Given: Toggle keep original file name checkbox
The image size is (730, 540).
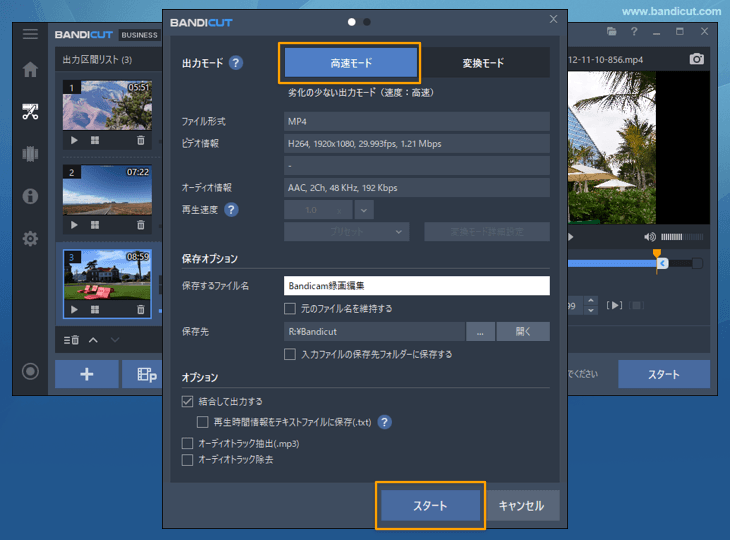Looking at the screenshot, I should [x=290, y=309].
